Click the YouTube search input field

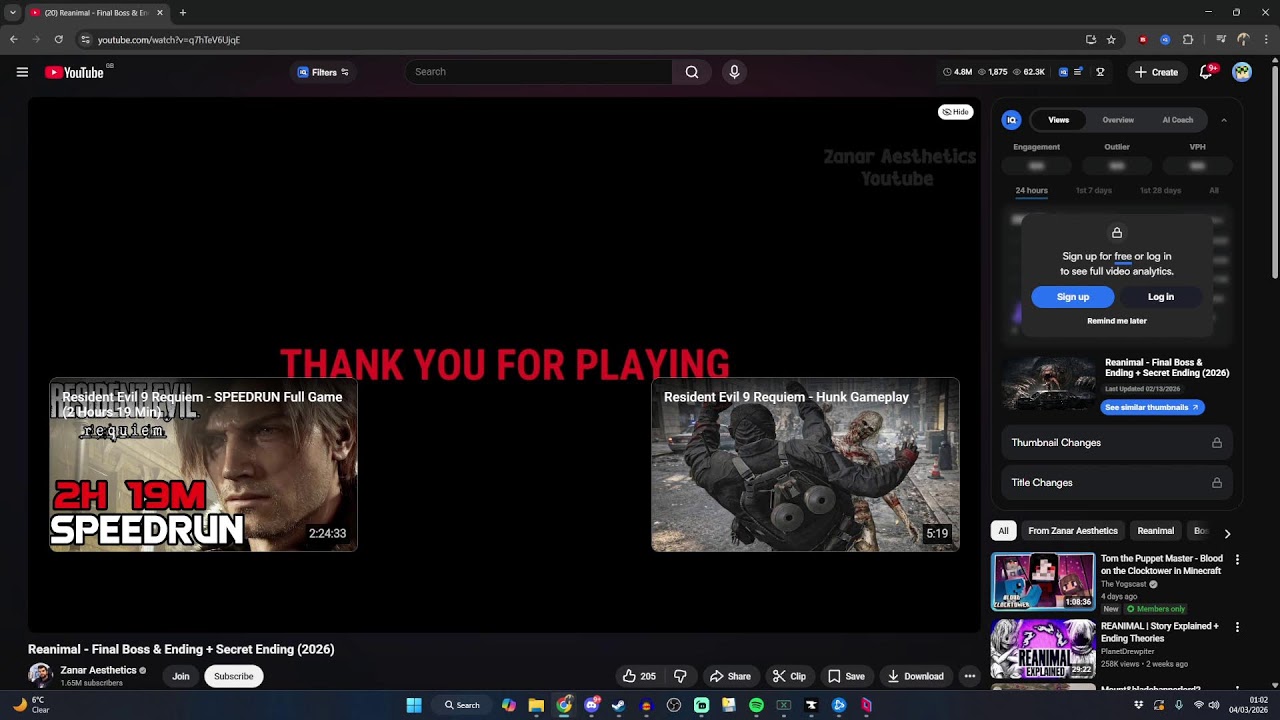[540, 72]
